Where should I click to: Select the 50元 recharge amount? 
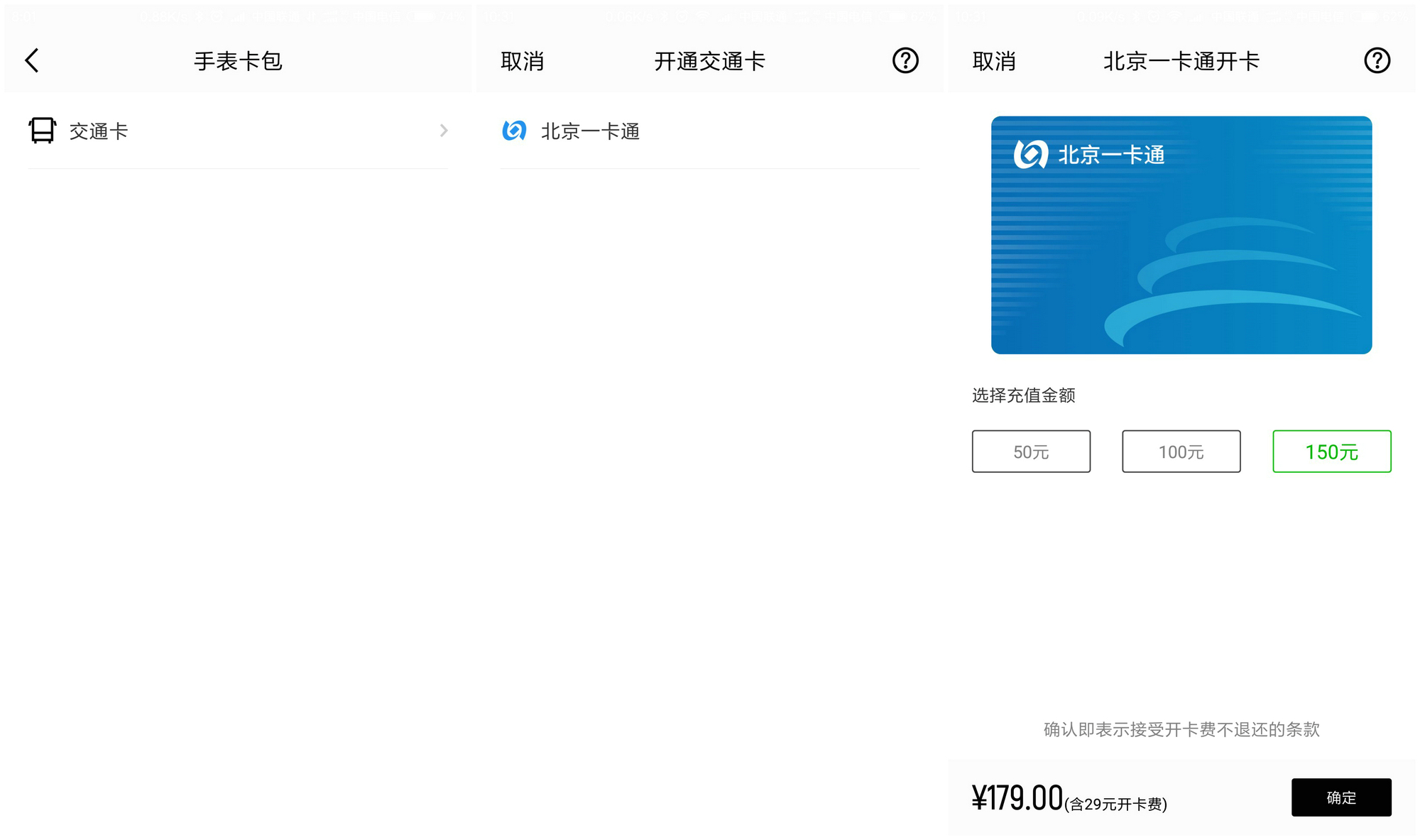pyautogui.click(x=1030, y=452)
